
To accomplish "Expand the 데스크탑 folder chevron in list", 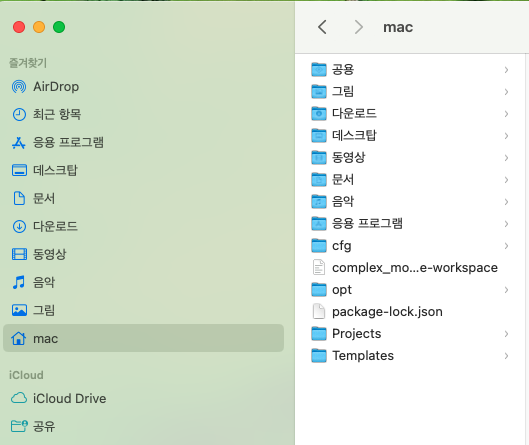I will point(506,136).
